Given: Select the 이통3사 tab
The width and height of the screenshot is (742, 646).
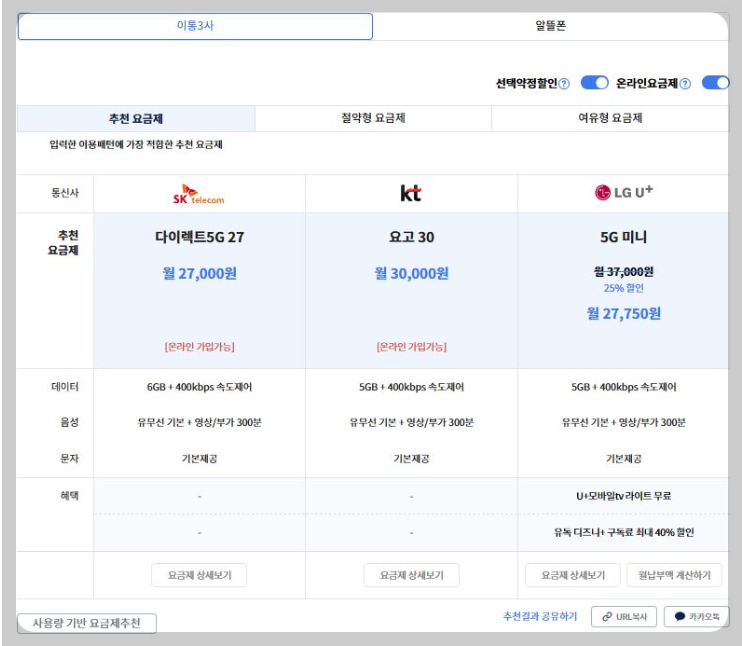Looking at the screenshot, I should [195, 26].
